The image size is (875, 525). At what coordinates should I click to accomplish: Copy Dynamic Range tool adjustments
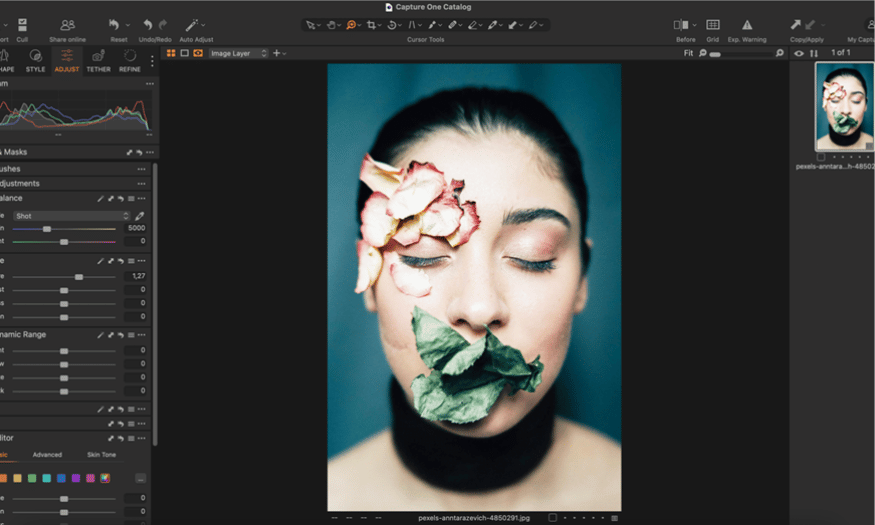point(110,335)
